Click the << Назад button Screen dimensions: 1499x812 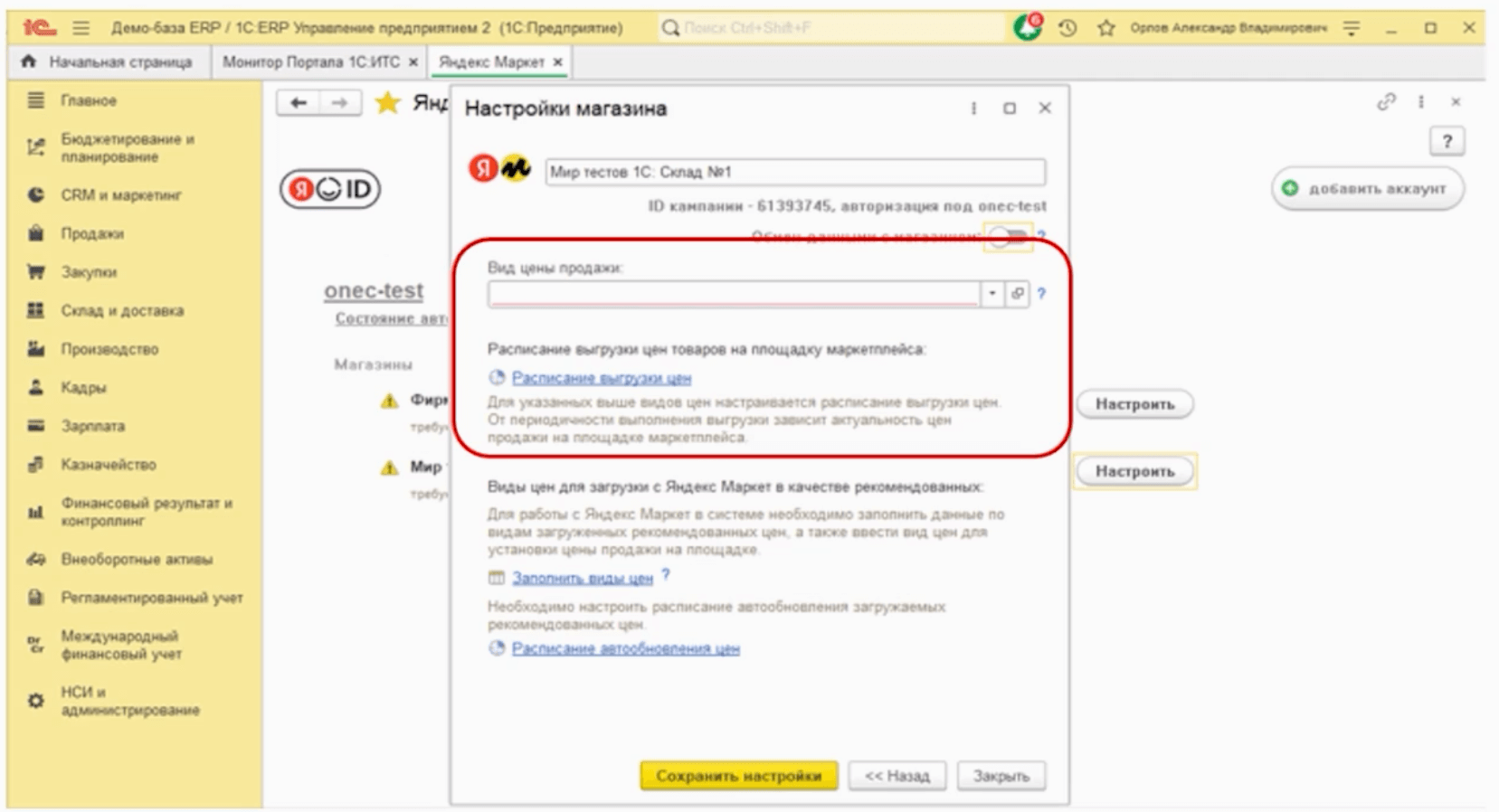click(897, 776)
